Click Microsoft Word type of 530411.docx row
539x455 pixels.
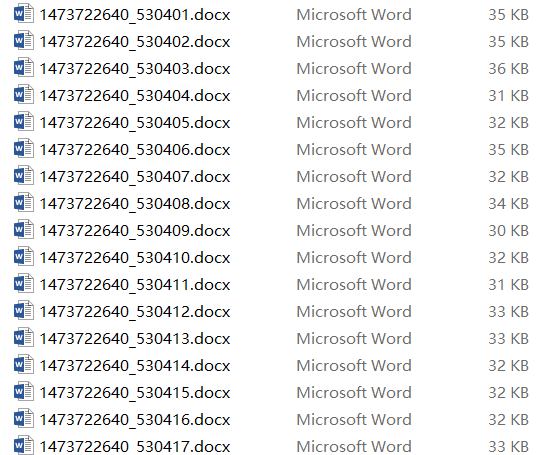click(x=354, y=285)
